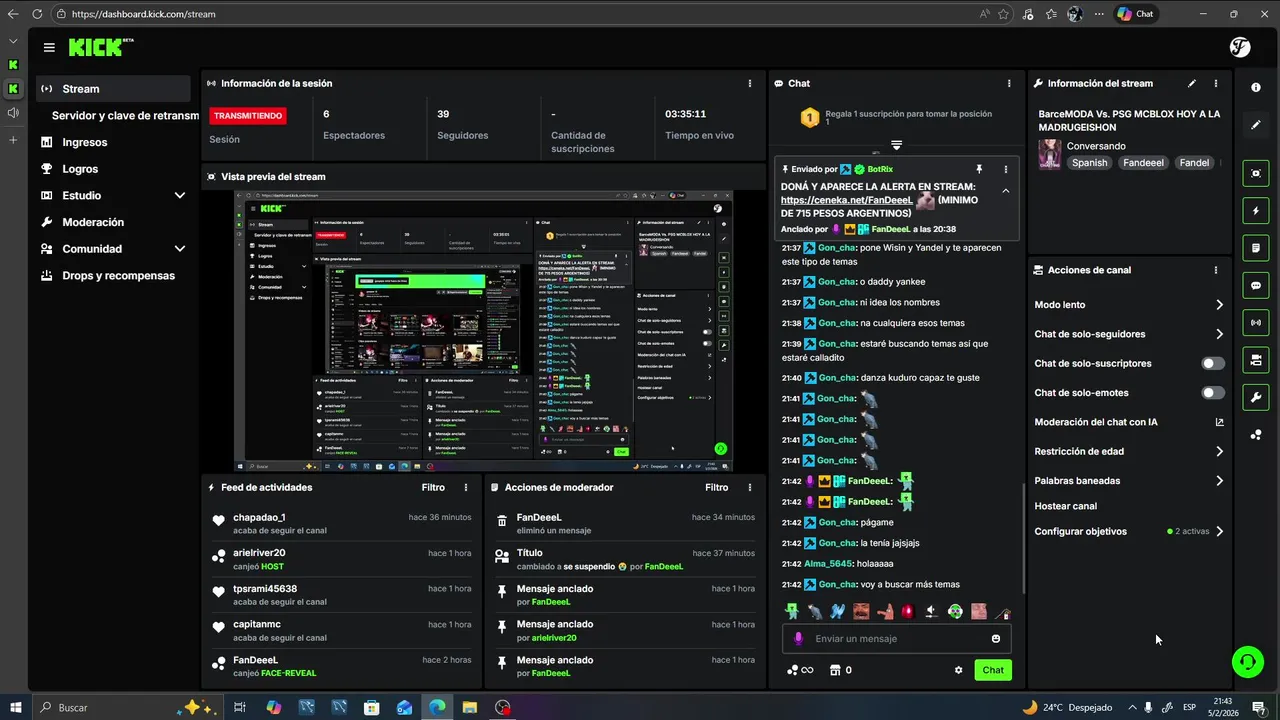Insert the pigeon emote from the emote row
1280x720 pixels.
tap(815, 611)
